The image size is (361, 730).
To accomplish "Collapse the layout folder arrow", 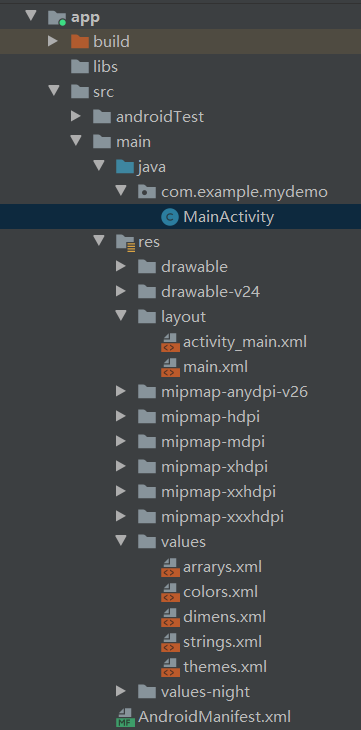I will click(x=121, y=316).
